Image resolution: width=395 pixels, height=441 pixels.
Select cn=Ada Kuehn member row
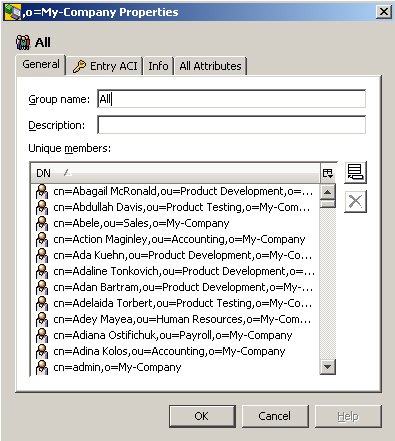tap(175, 255)
